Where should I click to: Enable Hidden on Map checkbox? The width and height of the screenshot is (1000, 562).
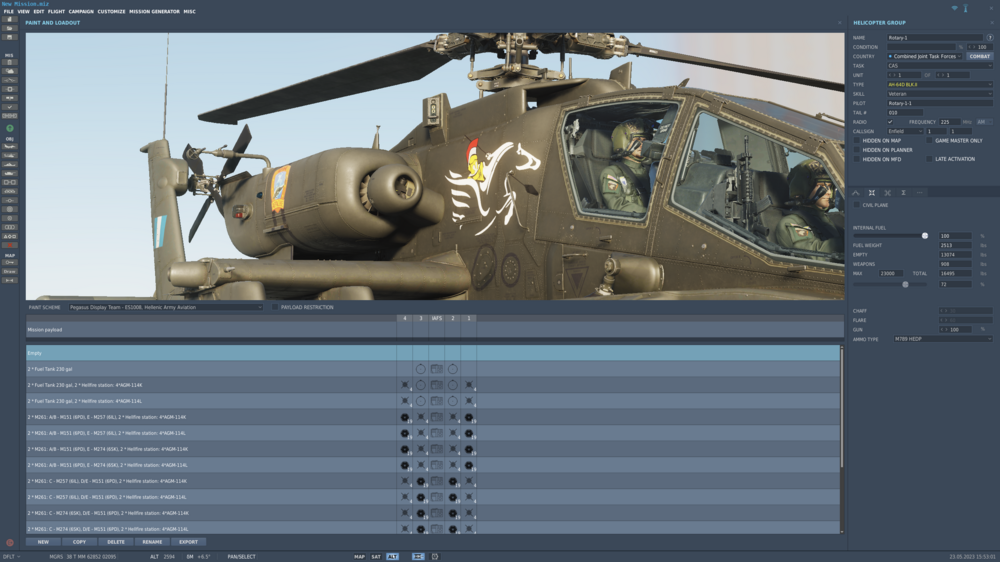tap(857, 140)
